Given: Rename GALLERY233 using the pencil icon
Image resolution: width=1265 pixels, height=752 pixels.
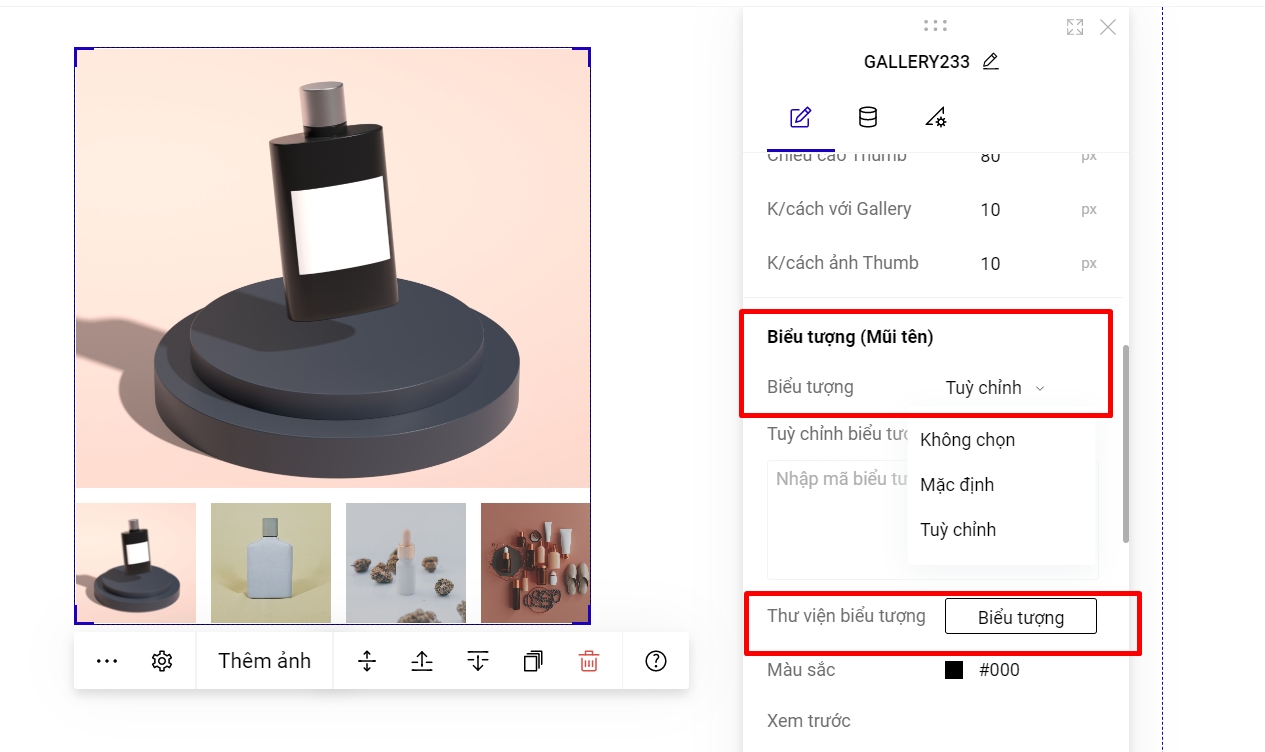Looking at the screenshot, I should click(x=991, y=62).
